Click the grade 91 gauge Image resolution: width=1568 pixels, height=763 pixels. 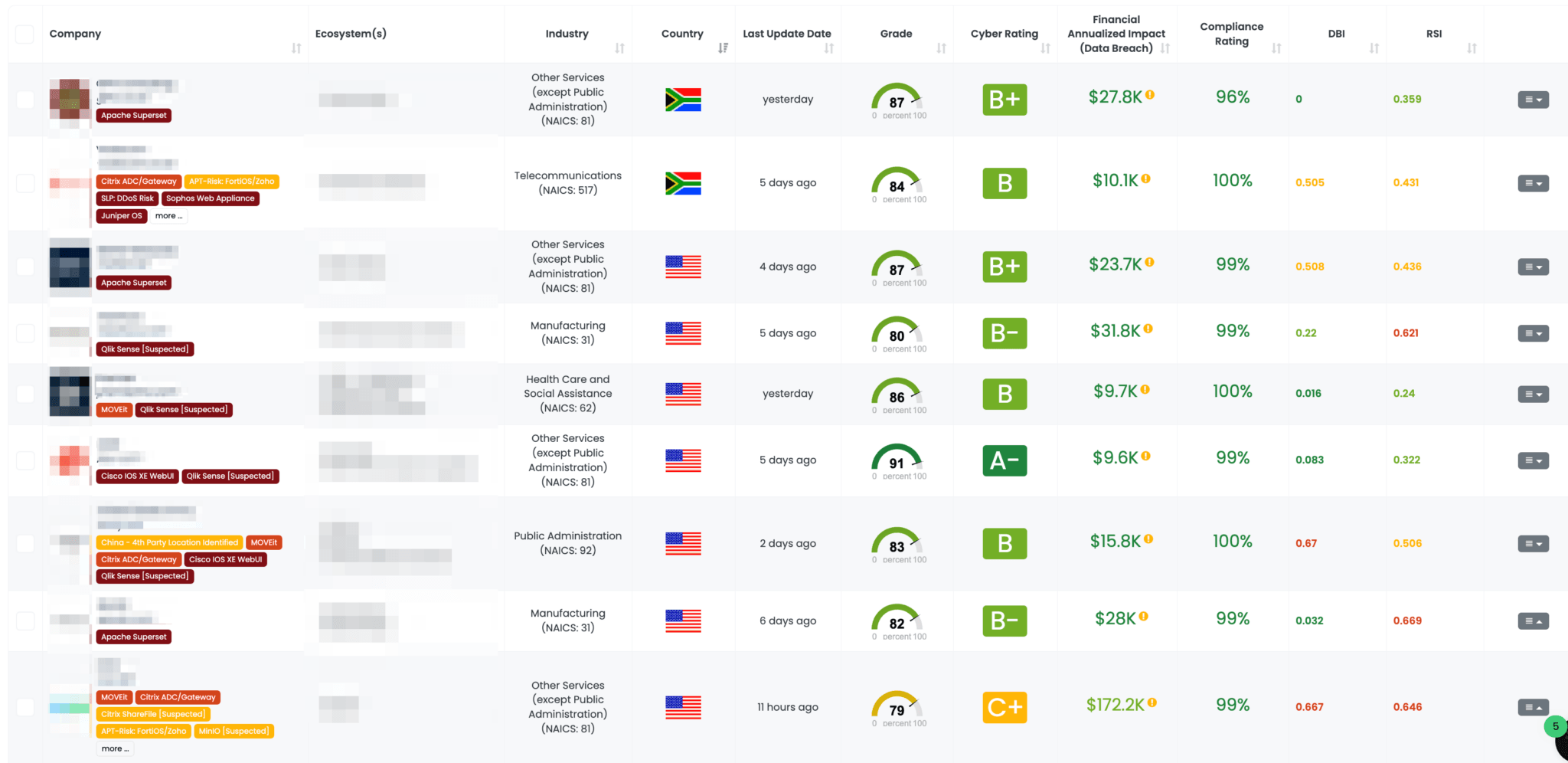pos(897,460)
